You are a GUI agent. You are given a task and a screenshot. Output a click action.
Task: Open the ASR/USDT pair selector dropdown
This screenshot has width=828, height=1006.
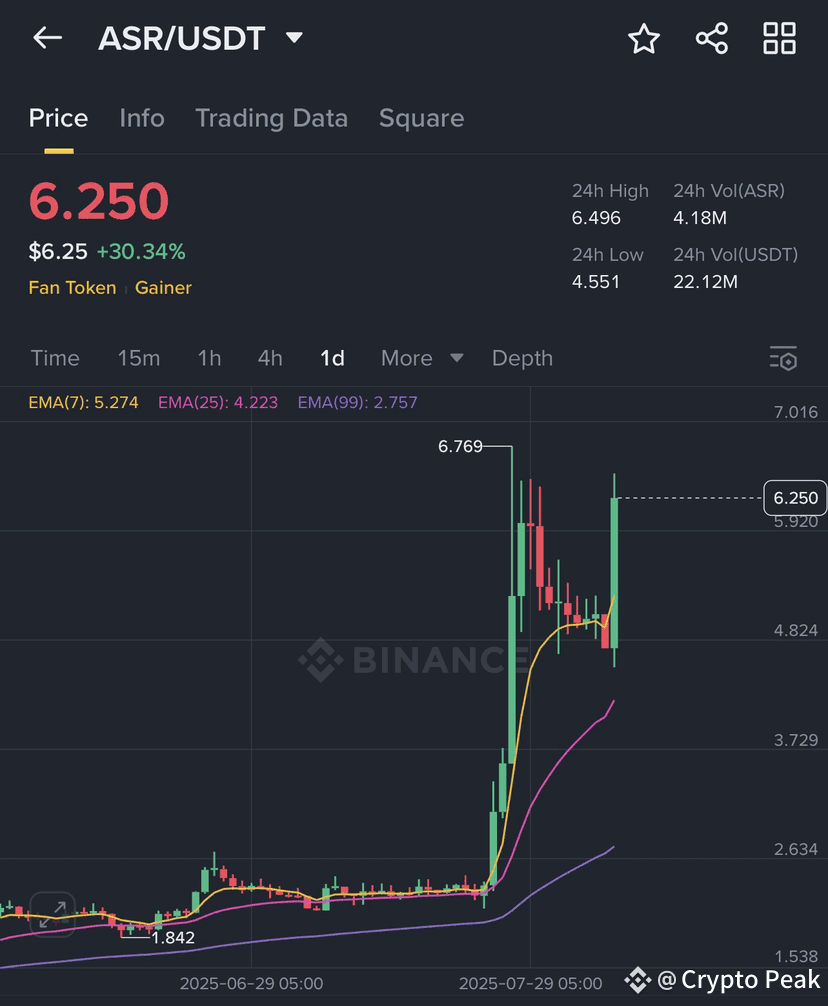[201, 38]
